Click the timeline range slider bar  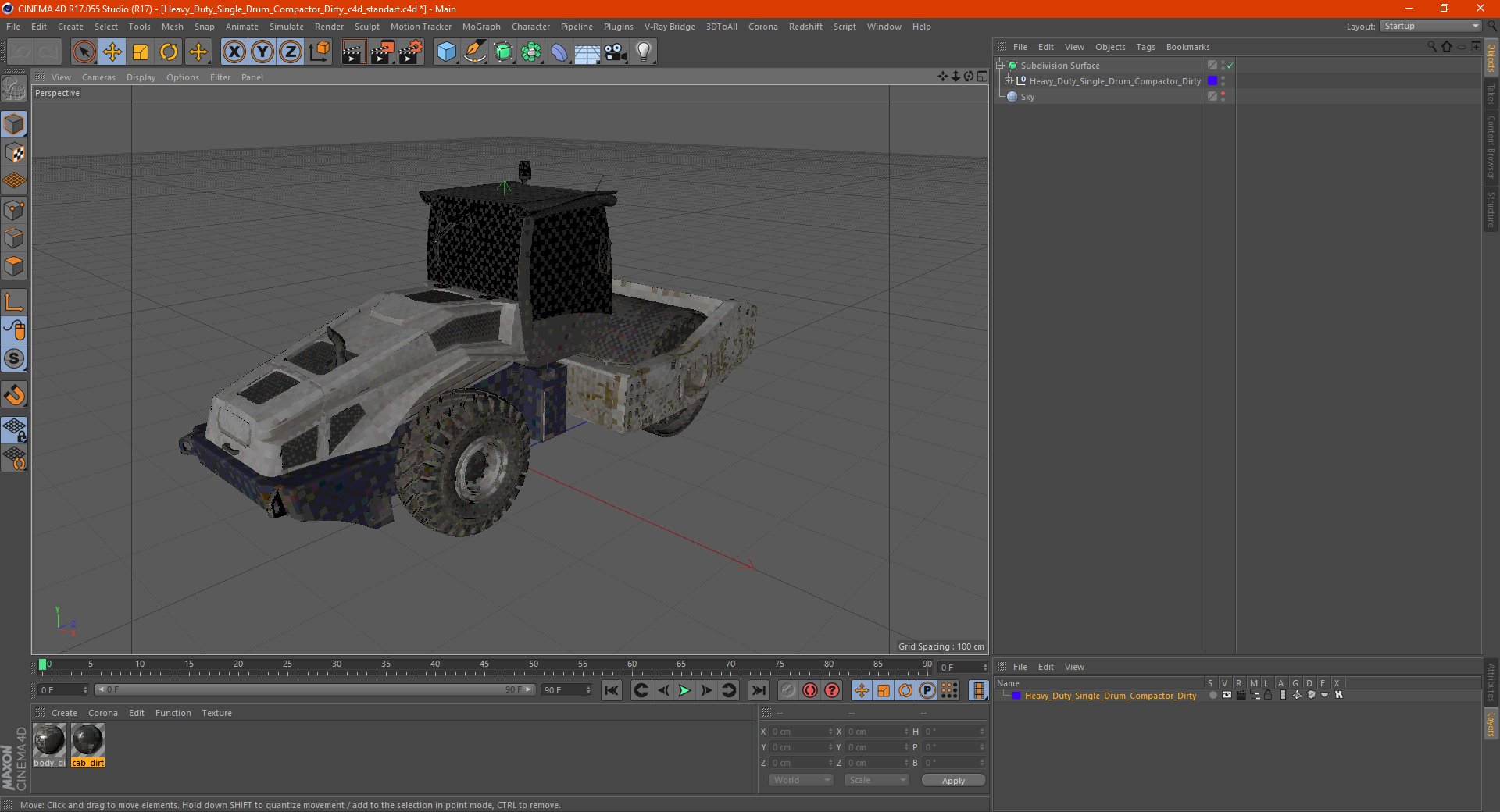(x=314, y=689)
